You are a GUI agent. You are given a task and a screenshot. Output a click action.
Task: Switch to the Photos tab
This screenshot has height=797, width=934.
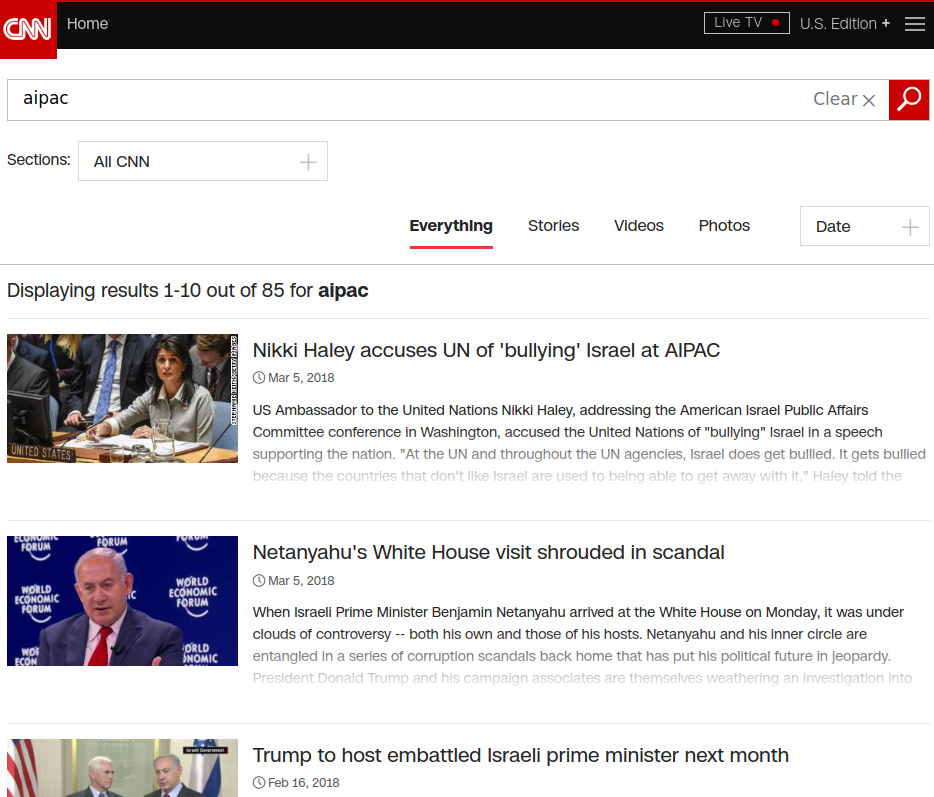tap(724, 226)
